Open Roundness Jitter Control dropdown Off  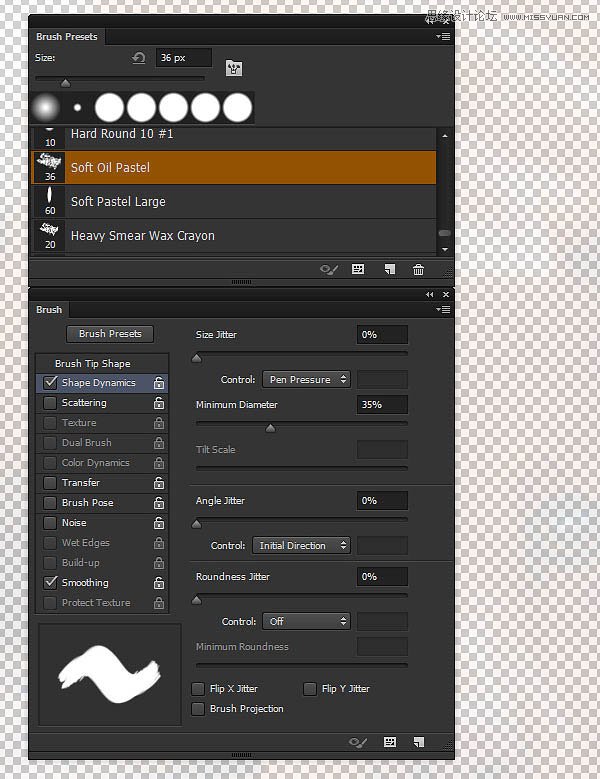pyautogui.click(x=306, y=622)
